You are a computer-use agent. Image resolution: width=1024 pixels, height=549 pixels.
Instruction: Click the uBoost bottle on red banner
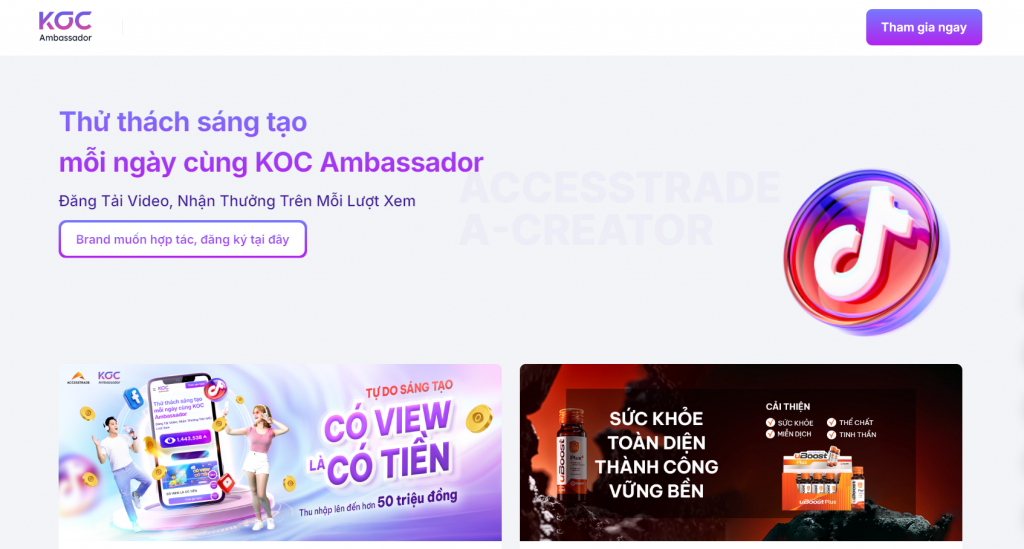pos(571,454)
